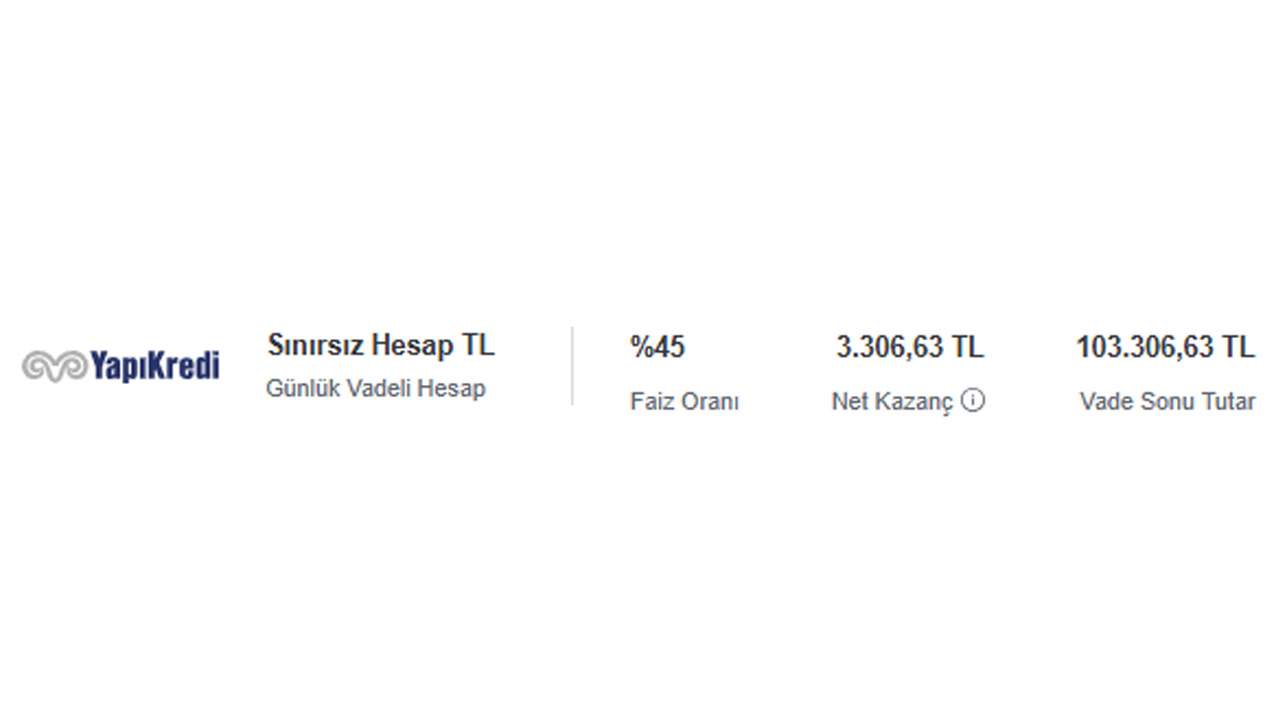
Task: Open the Sınırsız Hesap TL product title
Action: [380, 346]
